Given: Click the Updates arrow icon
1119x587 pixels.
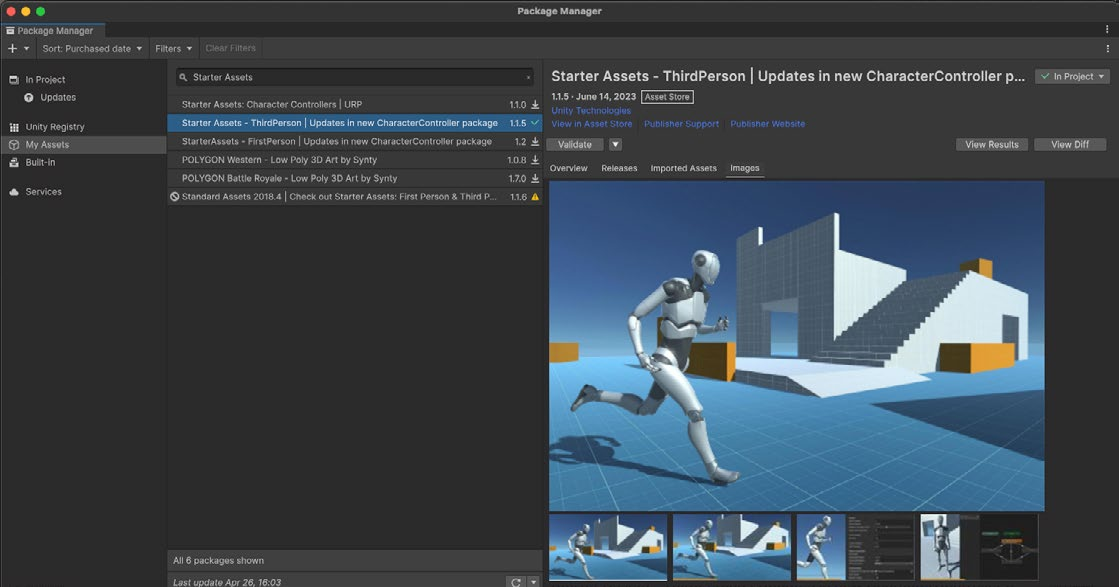Looking at the screenshot, I should [29, 97].
